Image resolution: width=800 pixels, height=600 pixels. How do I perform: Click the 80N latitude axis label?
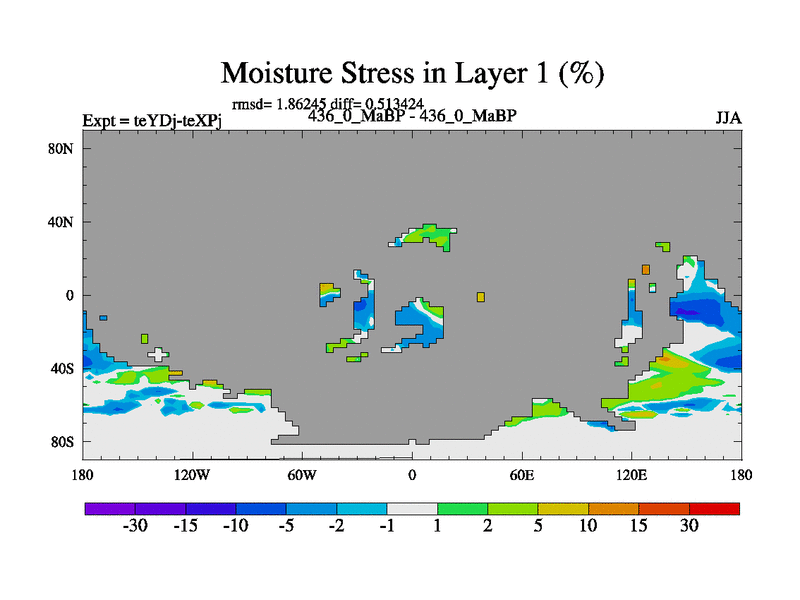tap(65, 148)
